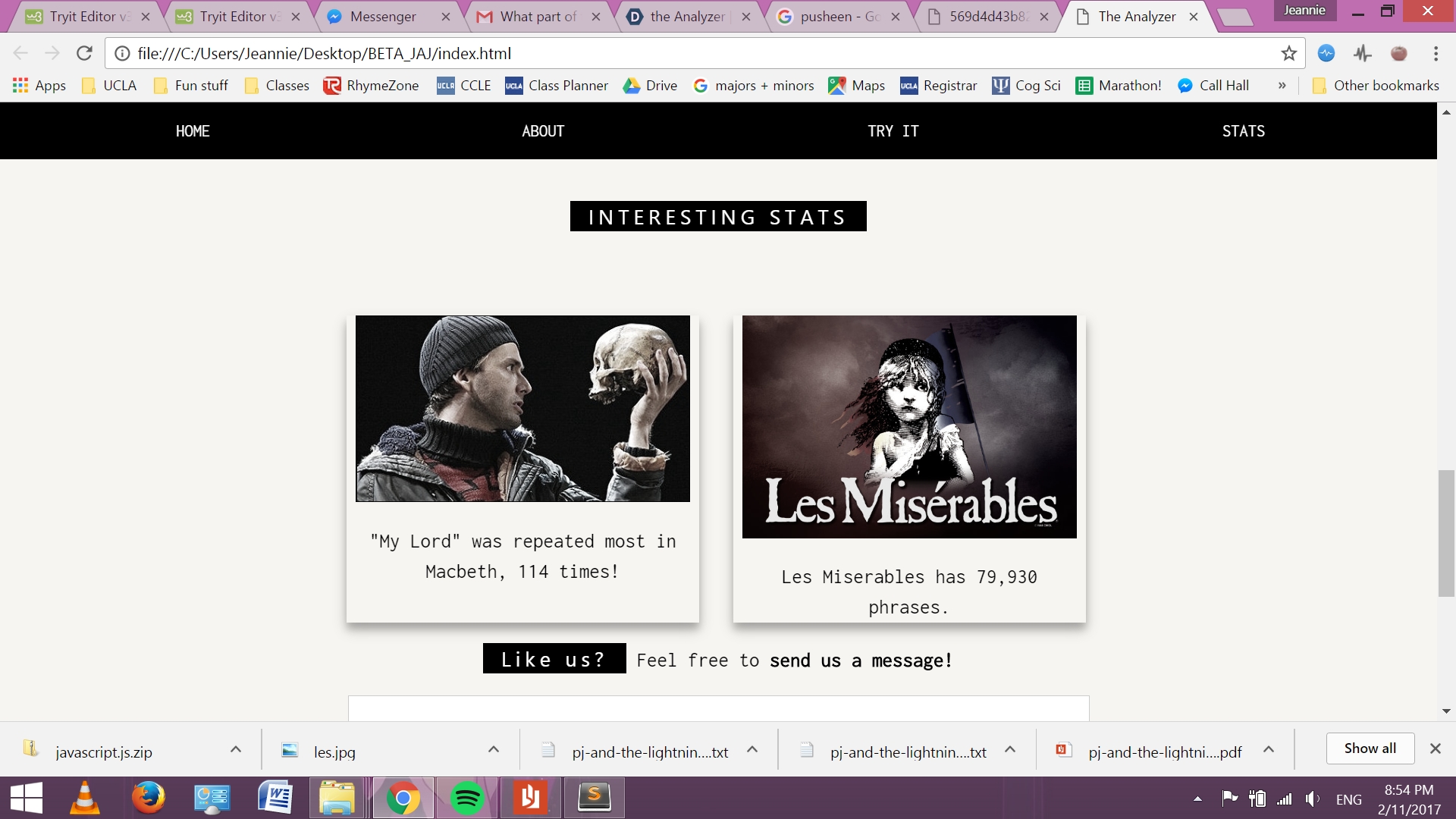
Task: Open the ABOUT navigation link
Action: click(543, 131)
